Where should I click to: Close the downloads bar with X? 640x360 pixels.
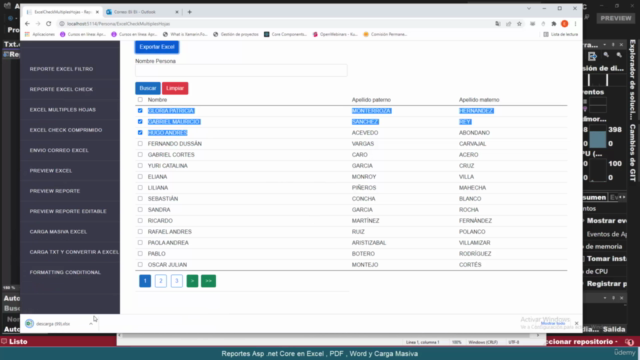[x=576, y=323]
